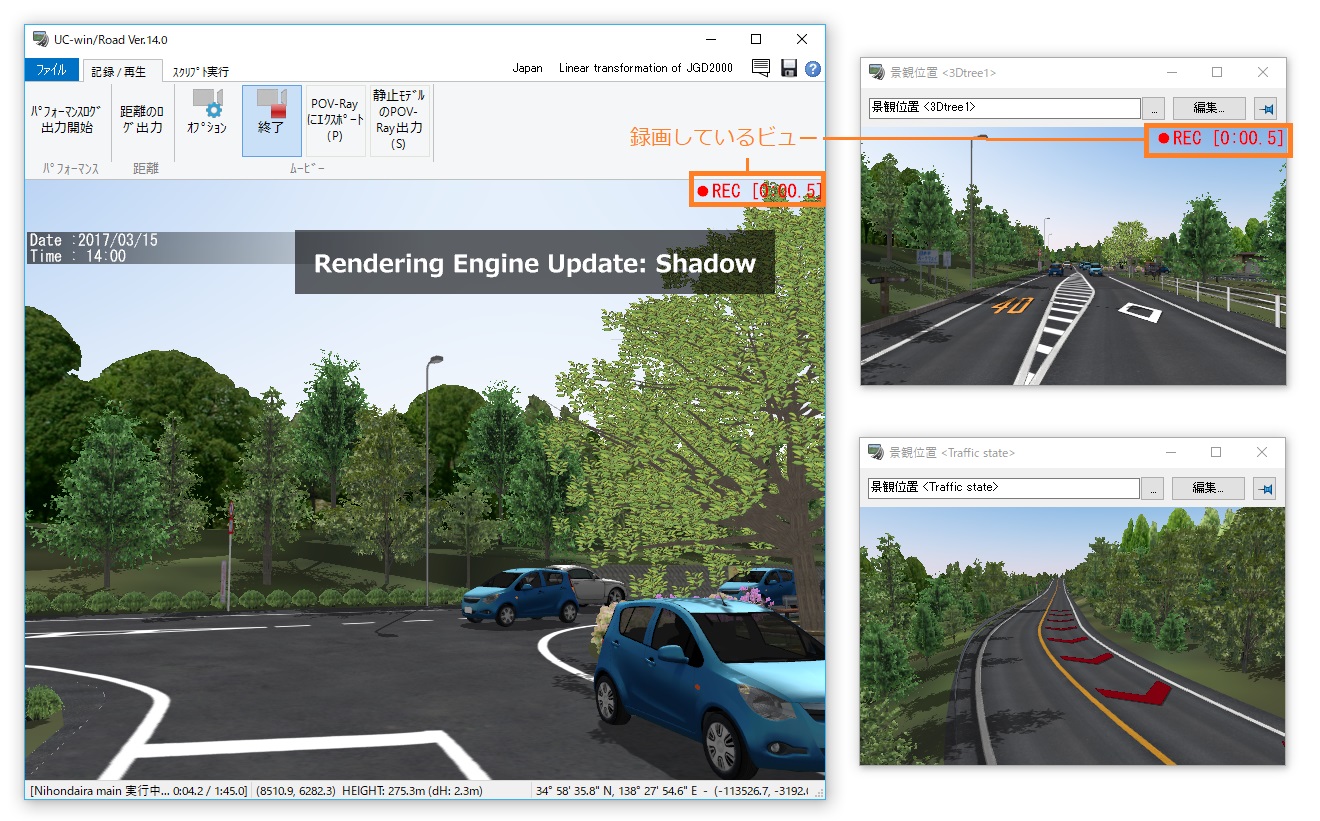1320x821 pixels.
Task: Click the Traffic state road view
Action: [1072, 635]
